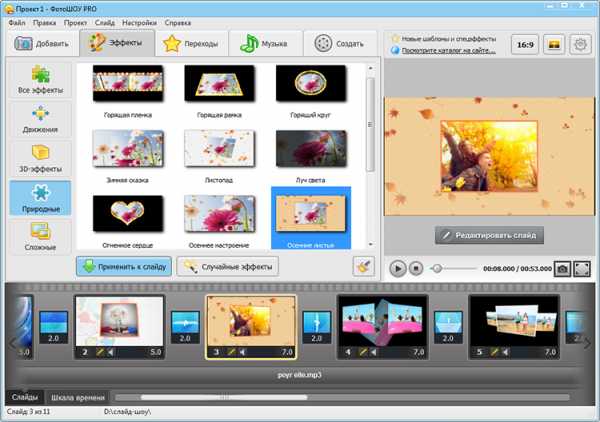Click Редактировать слайд button

[x=489, y=235]
